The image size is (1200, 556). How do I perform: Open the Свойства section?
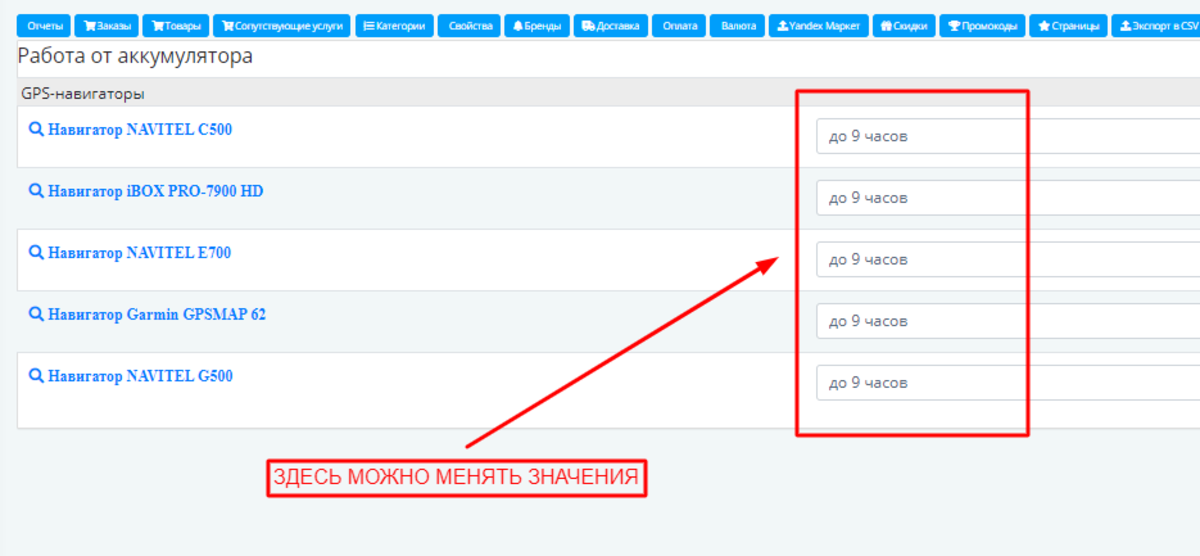(469, 26)
